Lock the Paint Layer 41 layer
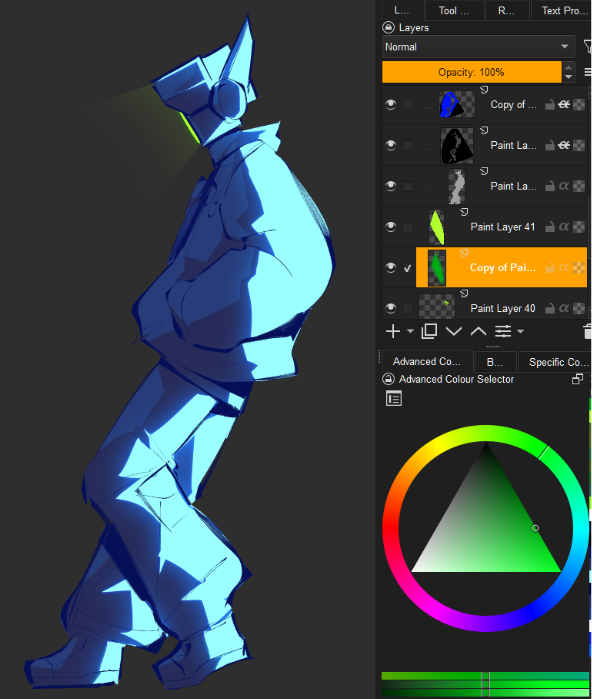592x699 pixels. 550,227
